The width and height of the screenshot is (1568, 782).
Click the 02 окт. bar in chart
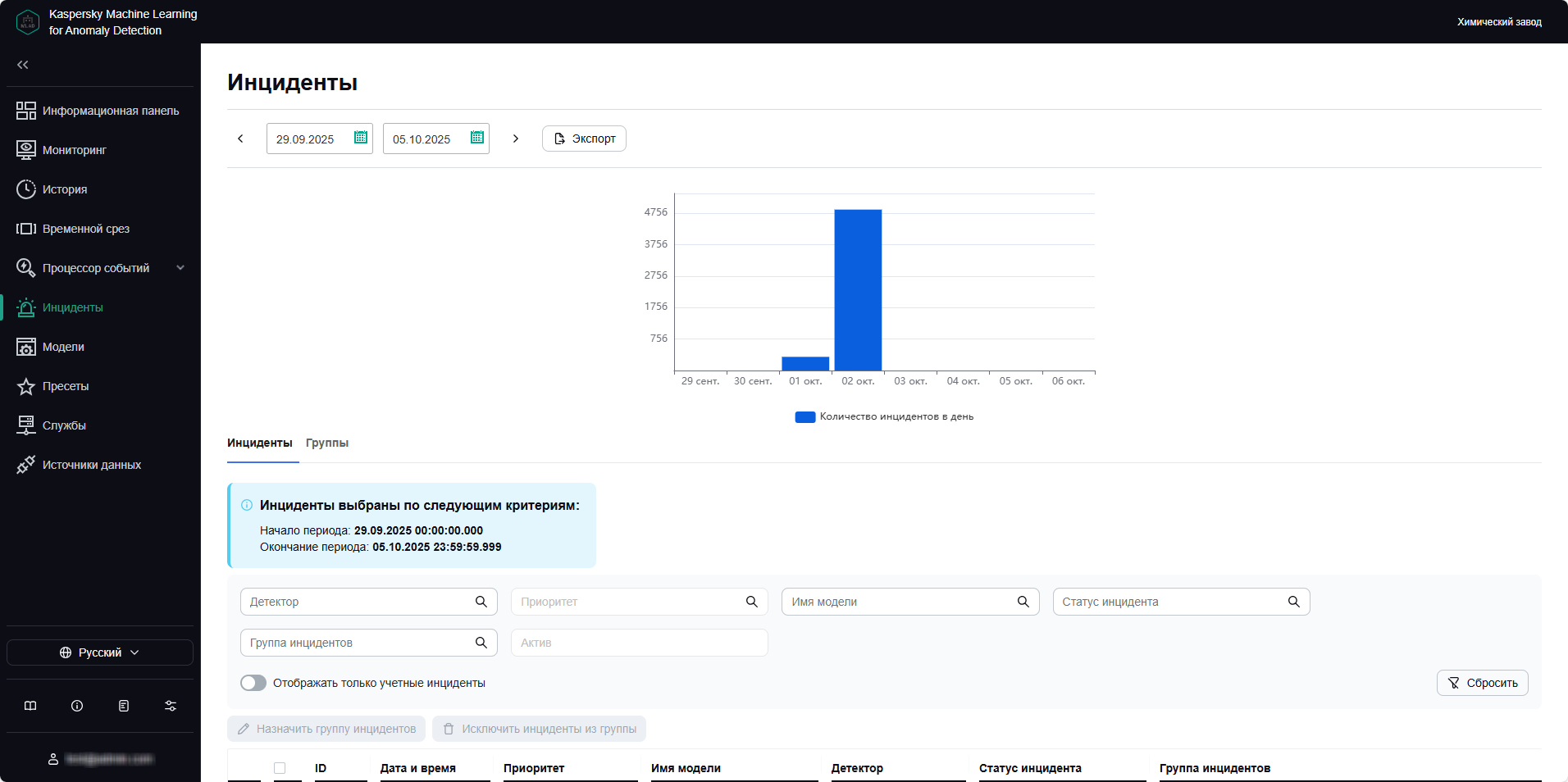point(858,290)
